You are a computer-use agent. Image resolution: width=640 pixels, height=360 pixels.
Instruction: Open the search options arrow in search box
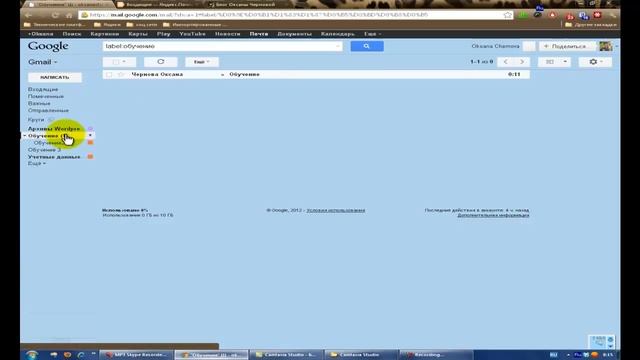(338, 46)
